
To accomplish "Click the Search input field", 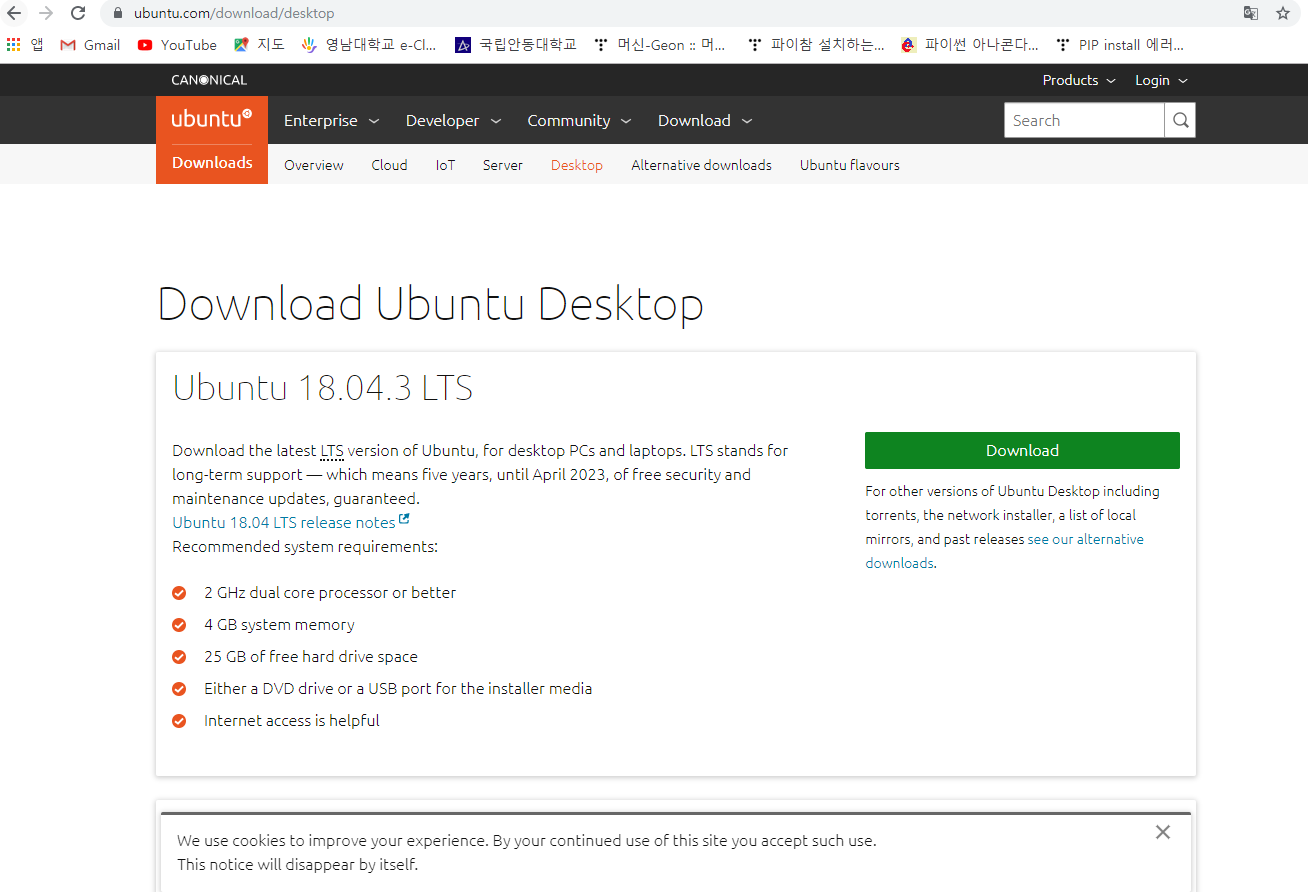I will [1084, 121].
